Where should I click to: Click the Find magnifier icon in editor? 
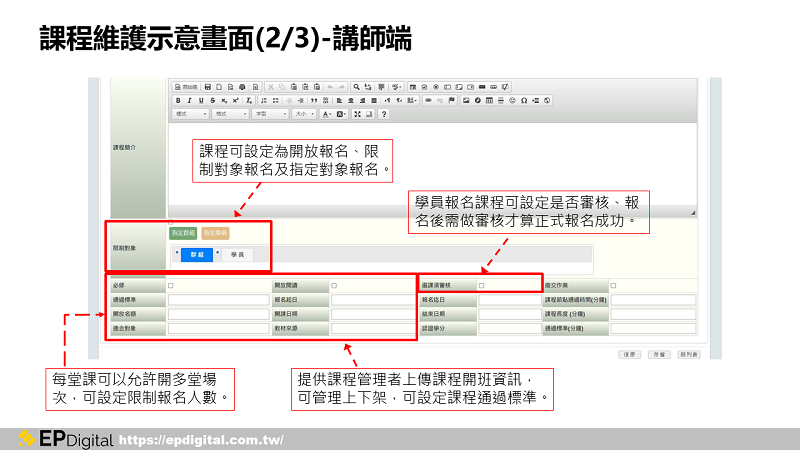point(356,87)
